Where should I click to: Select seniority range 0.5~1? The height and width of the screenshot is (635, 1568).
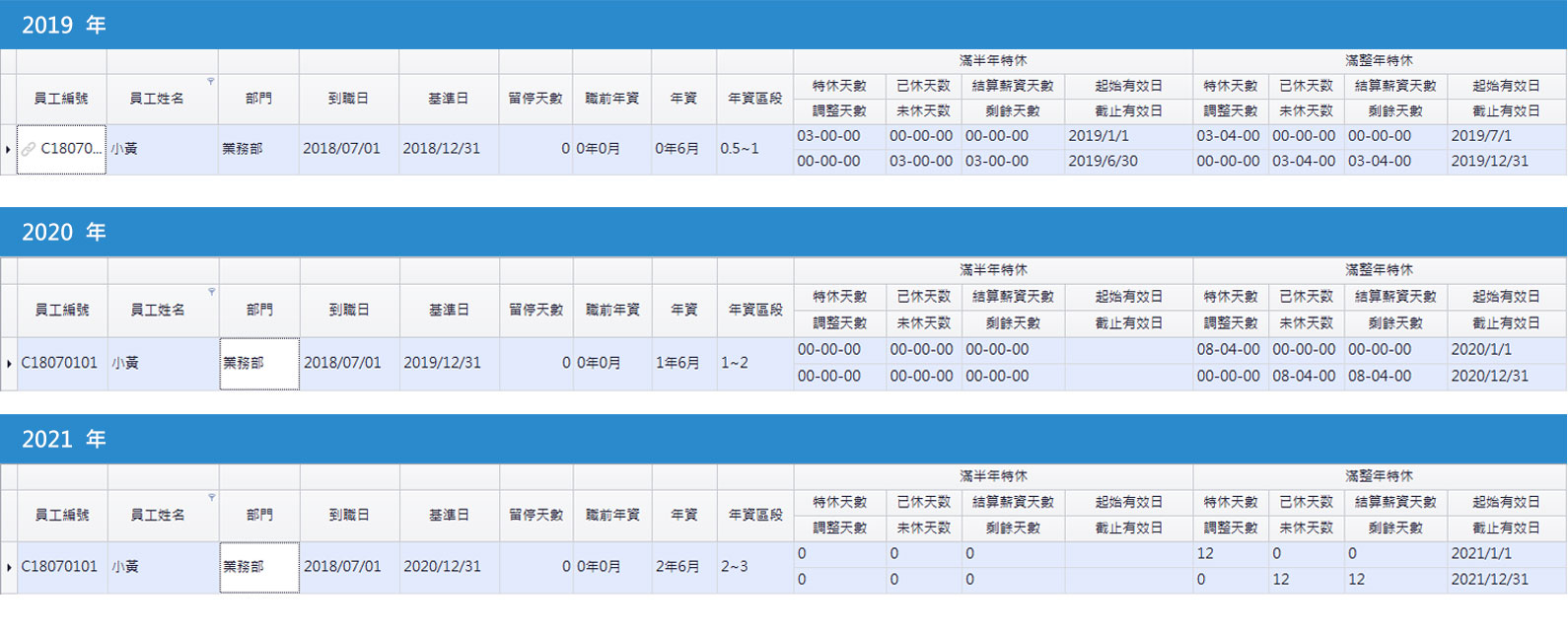(754, 150)
